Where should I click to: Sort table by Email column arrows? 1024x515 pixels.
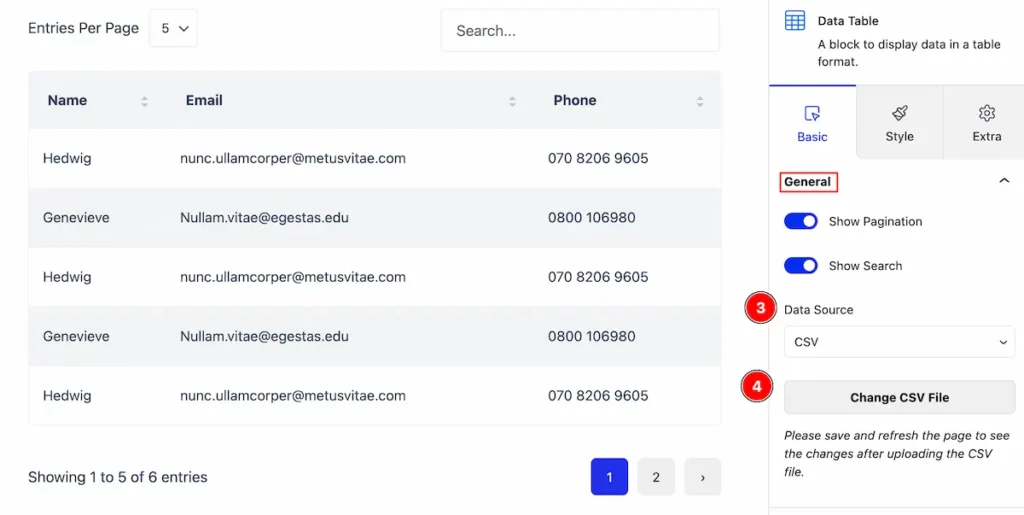tap(512, 101)
